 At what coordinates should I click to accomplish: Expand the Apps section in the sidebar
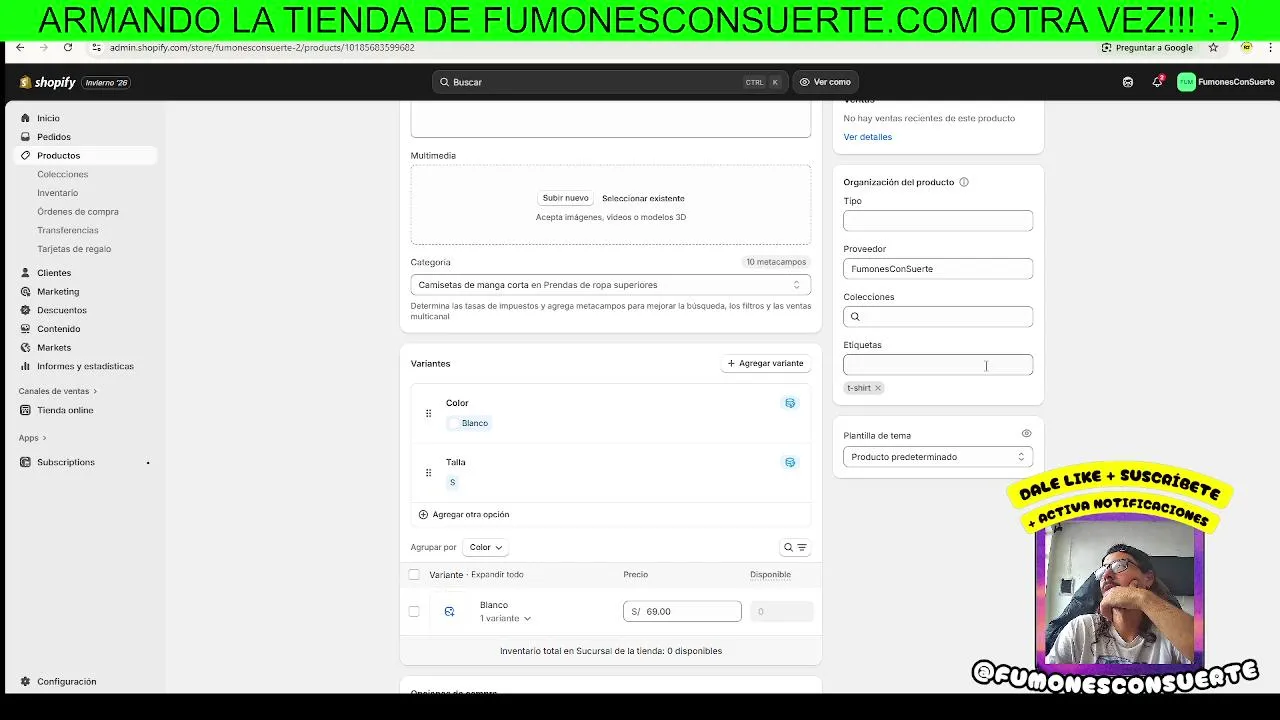(x=32, y=438)
